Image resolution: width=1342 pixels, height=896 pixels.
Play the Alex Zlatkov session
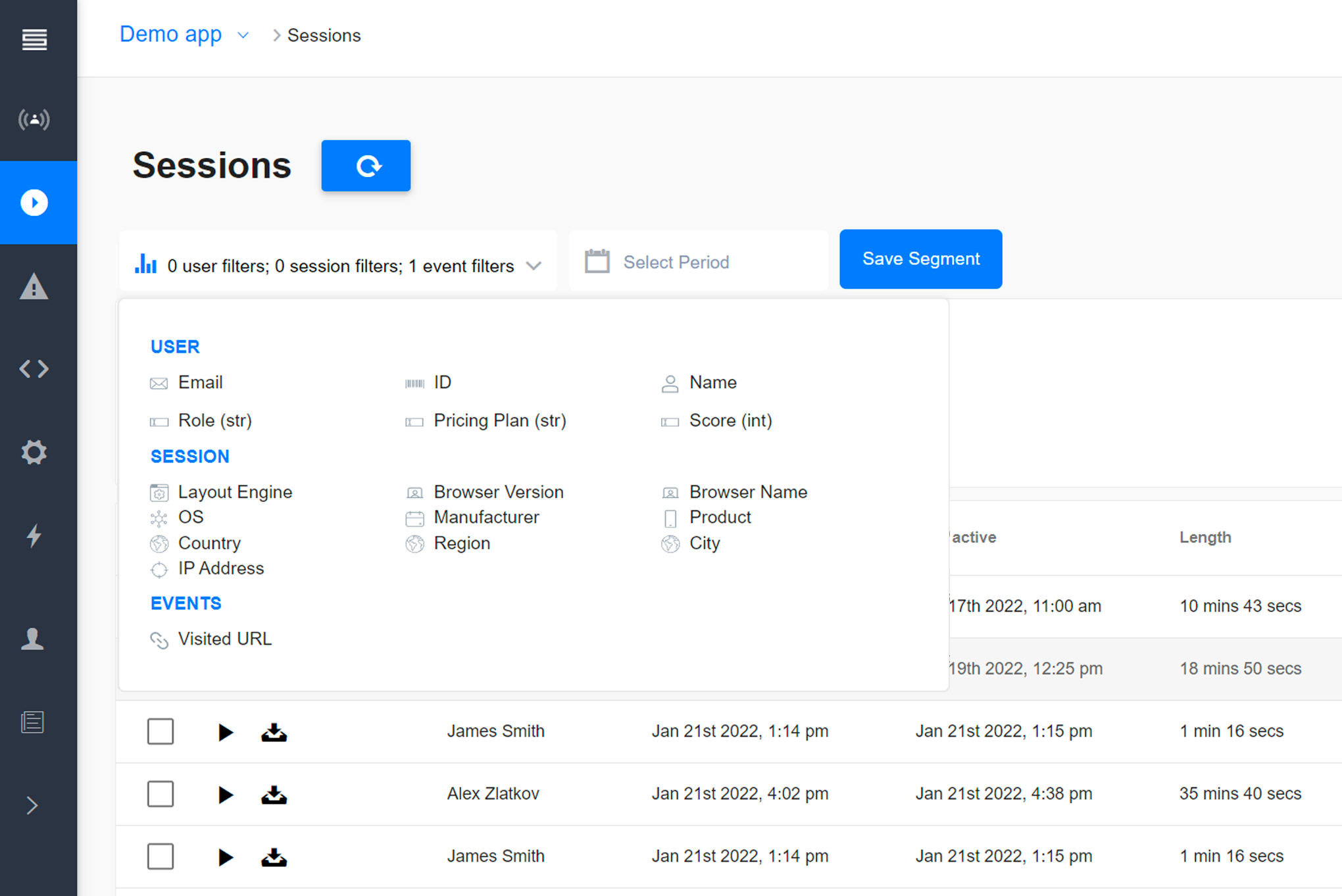(226, 795)
